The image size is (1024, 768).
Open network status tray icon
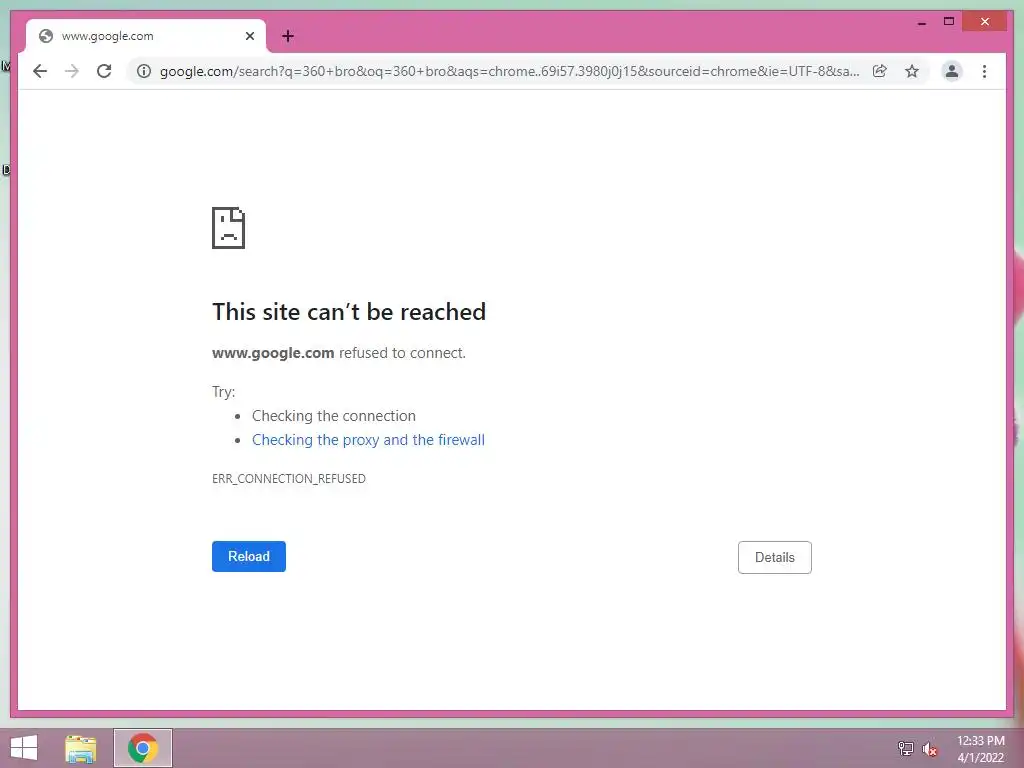[x=906, y=748]
